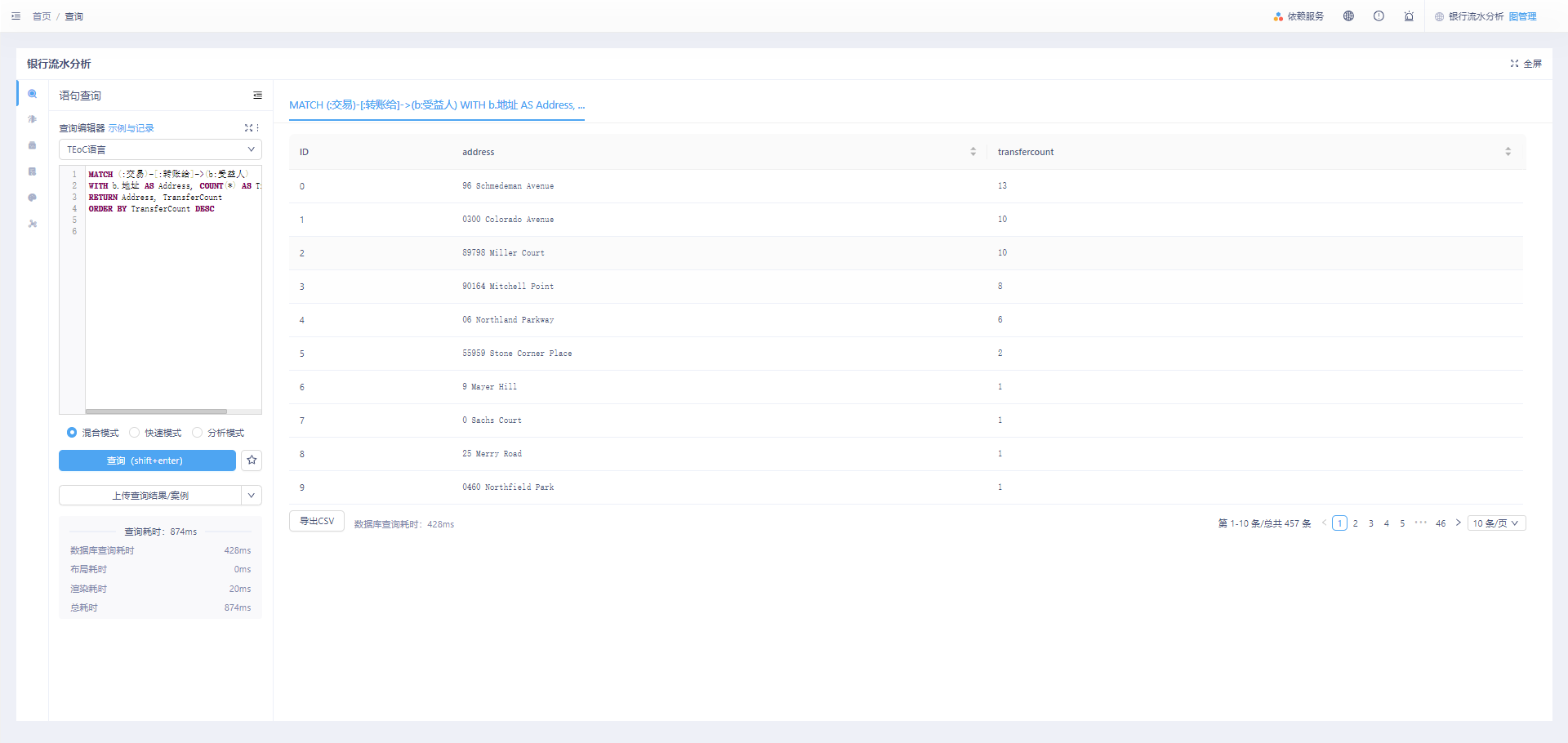The width and height of the screenshot is (1568, 743).
Task: Select the 分析模式 radio button
Action: coord(197,433)
